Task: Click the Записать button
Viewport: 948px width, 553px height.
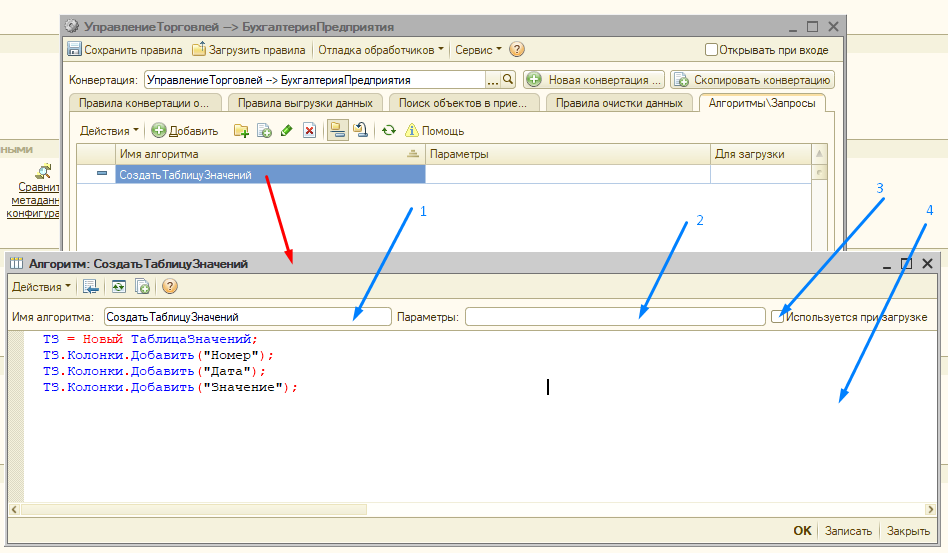Action: point(848,531)
